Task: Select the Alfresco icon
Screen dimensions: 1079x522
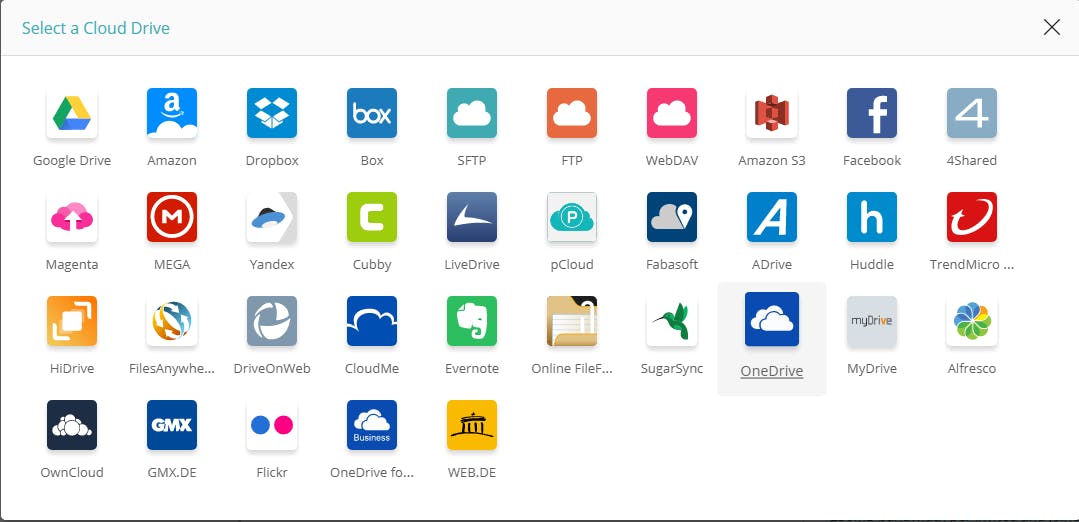Action: pyautogui.click(x=972, y=320)
